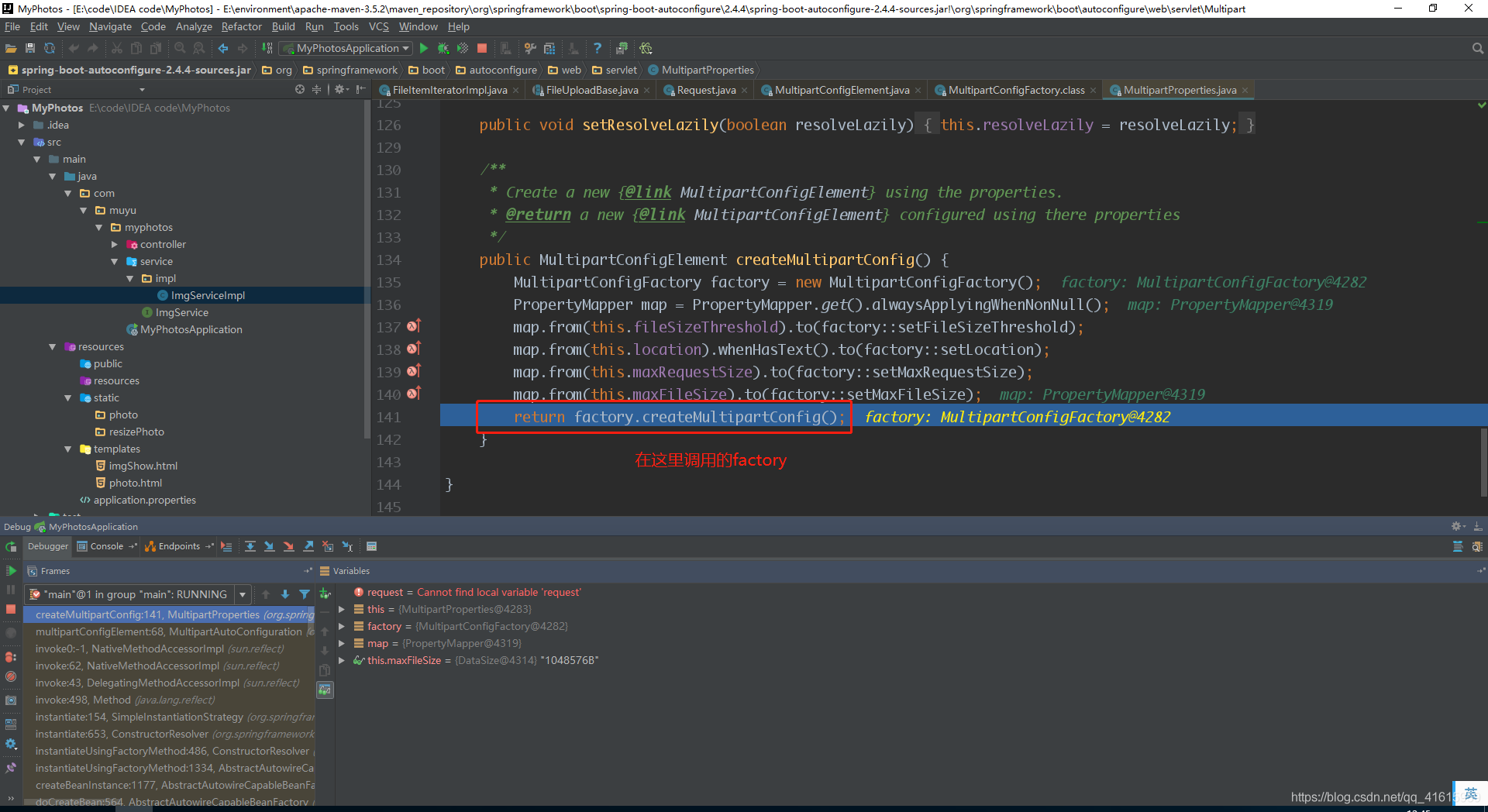Expand the 'map' variable node
Image resolution: width=1488 pixels, height=812 pixels.
341,643
